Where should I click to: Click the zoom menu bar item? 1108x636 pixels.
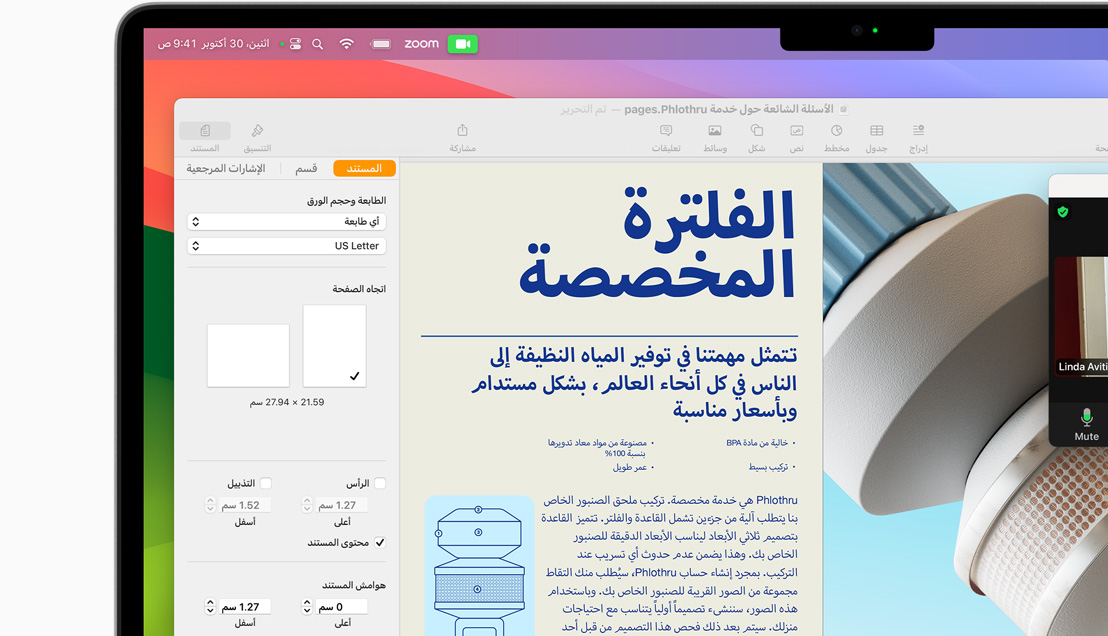(422, 44)
